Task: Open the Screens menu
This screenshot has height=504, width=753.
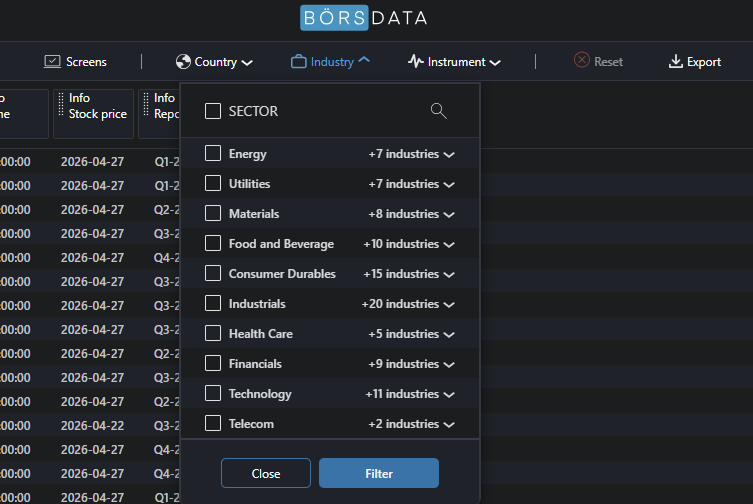Action: pyautogui.click(x=75, y=61)
